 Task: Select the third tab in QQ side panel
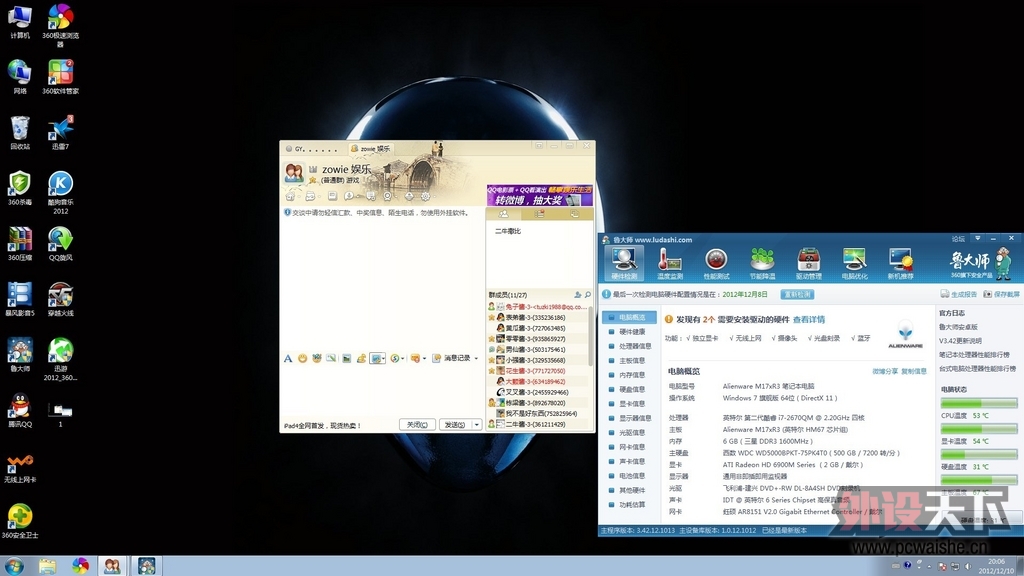coord(575,214)
